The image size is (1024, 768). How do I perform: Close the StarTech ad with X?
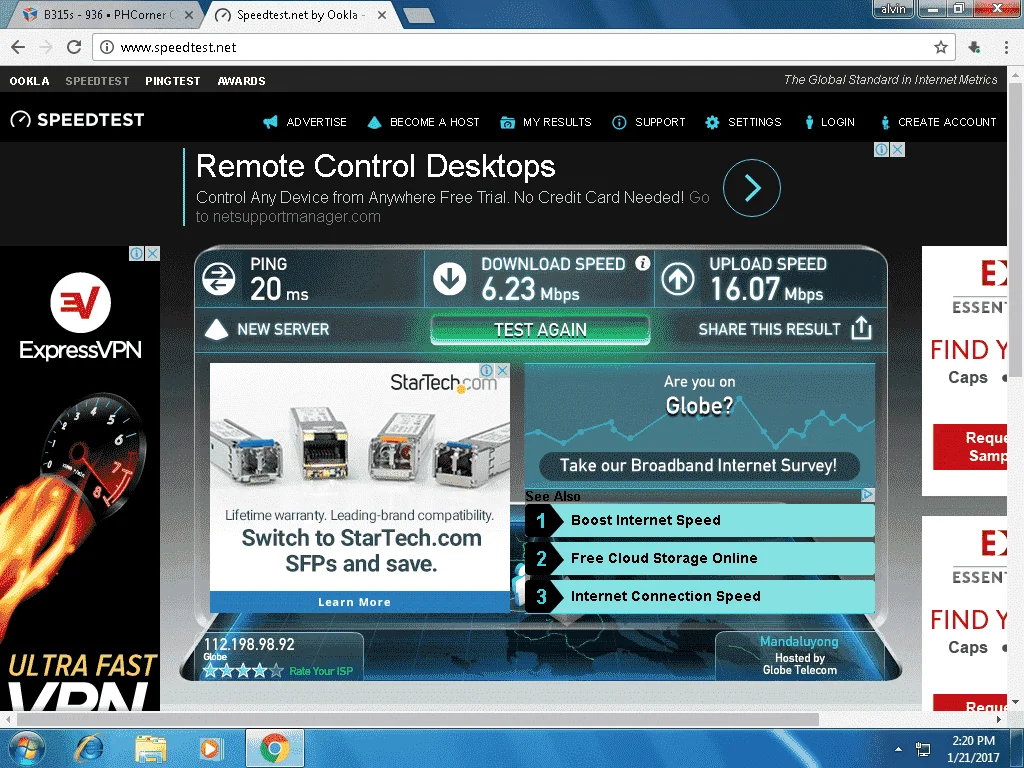tap(502, 370)
